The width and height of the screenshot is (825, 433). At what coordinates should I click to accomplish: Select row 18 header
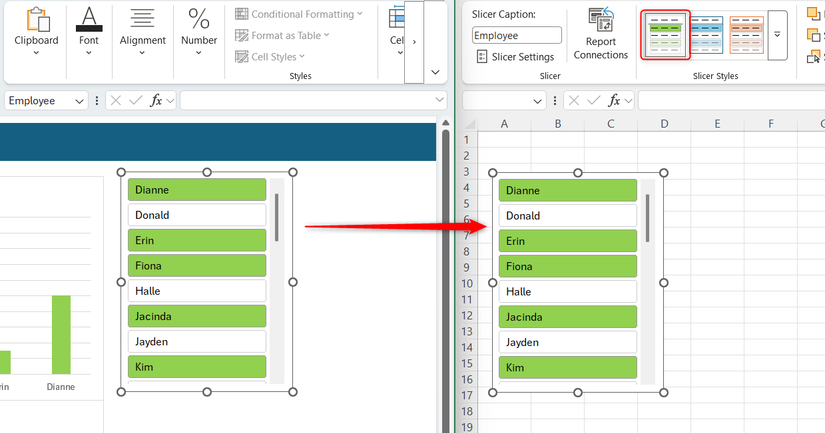(x=467, y=411)
